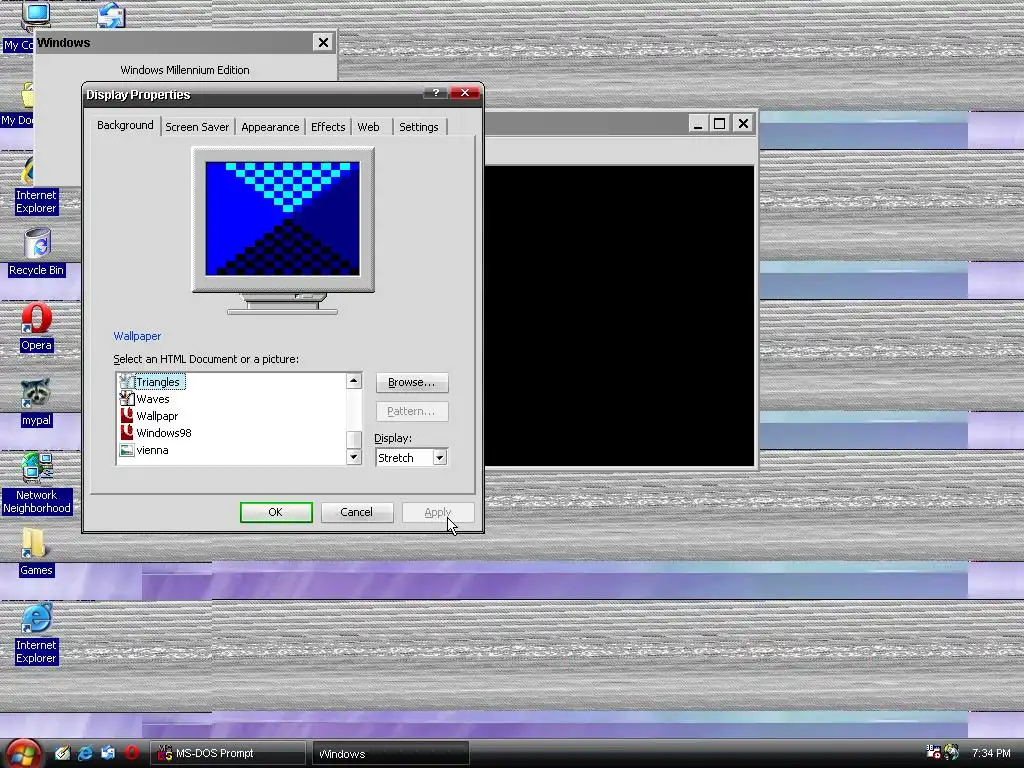Screen dimensions: 1024x768
Task: Click the scheduler tray icon
Action: click(934, 752)
